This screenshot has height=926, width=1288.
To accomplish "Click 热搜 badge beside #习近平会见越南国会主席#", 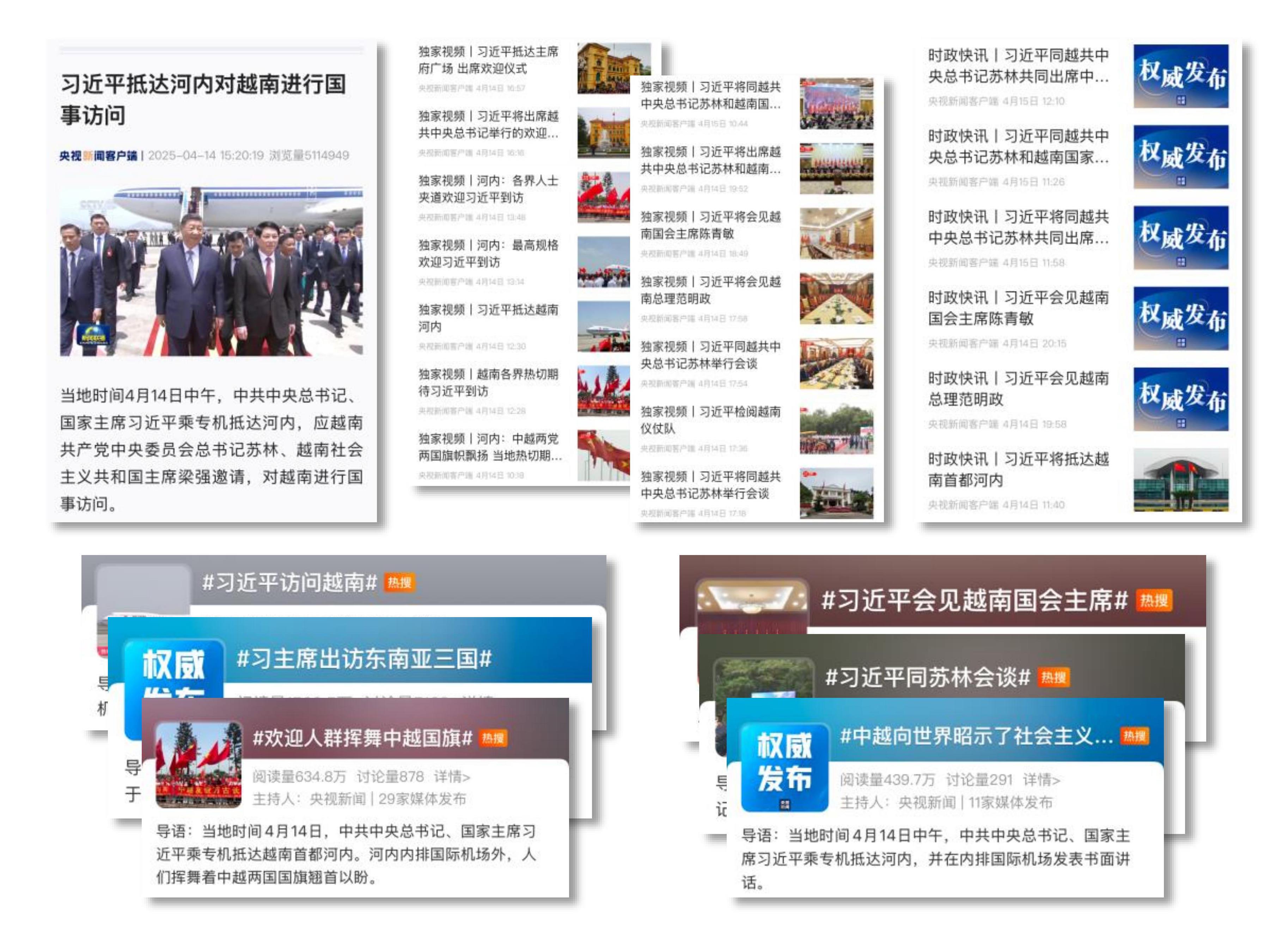I will [x=1153, y=601].
